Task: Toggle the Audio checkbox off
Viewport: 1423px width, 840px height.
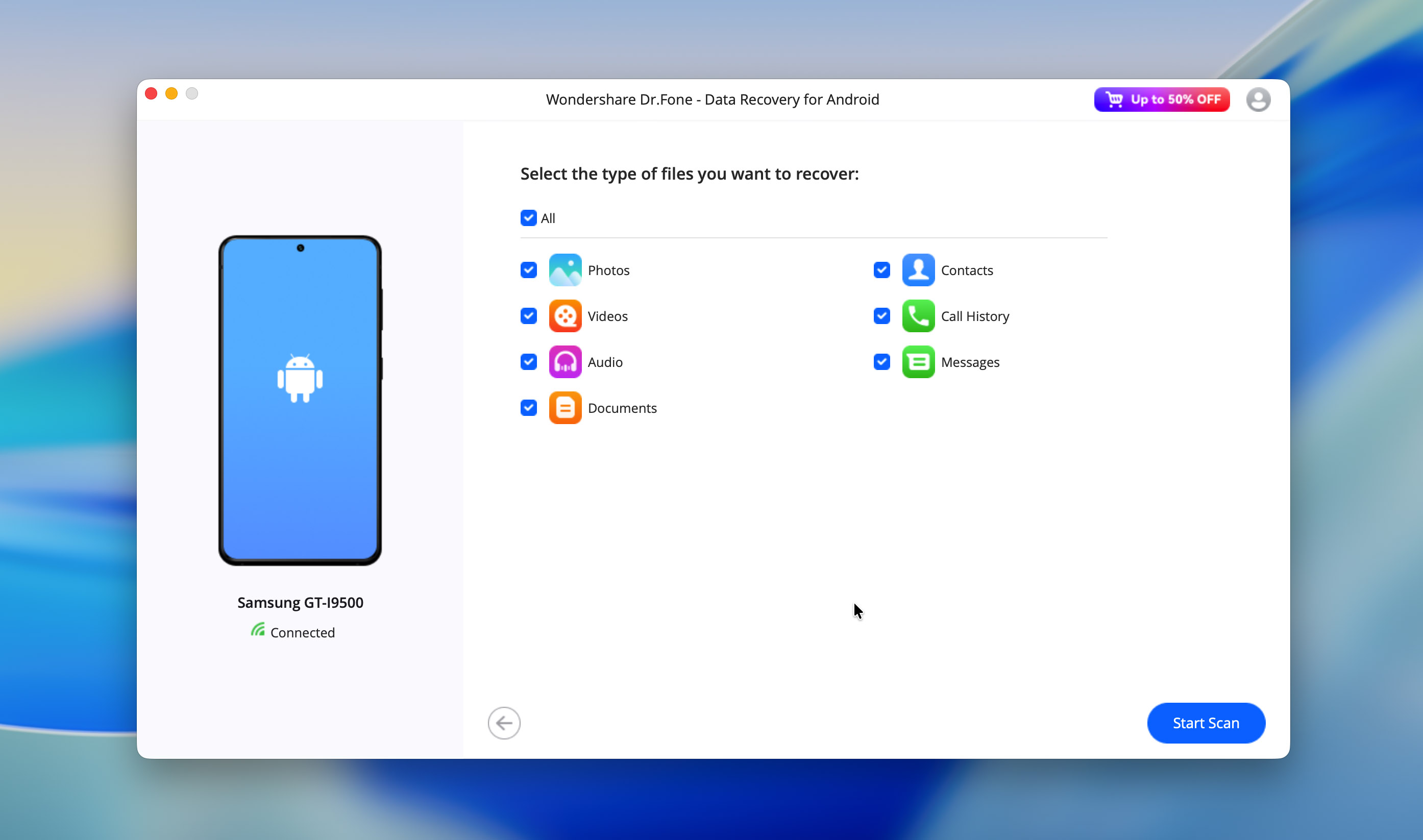Action: click(528, 362)
